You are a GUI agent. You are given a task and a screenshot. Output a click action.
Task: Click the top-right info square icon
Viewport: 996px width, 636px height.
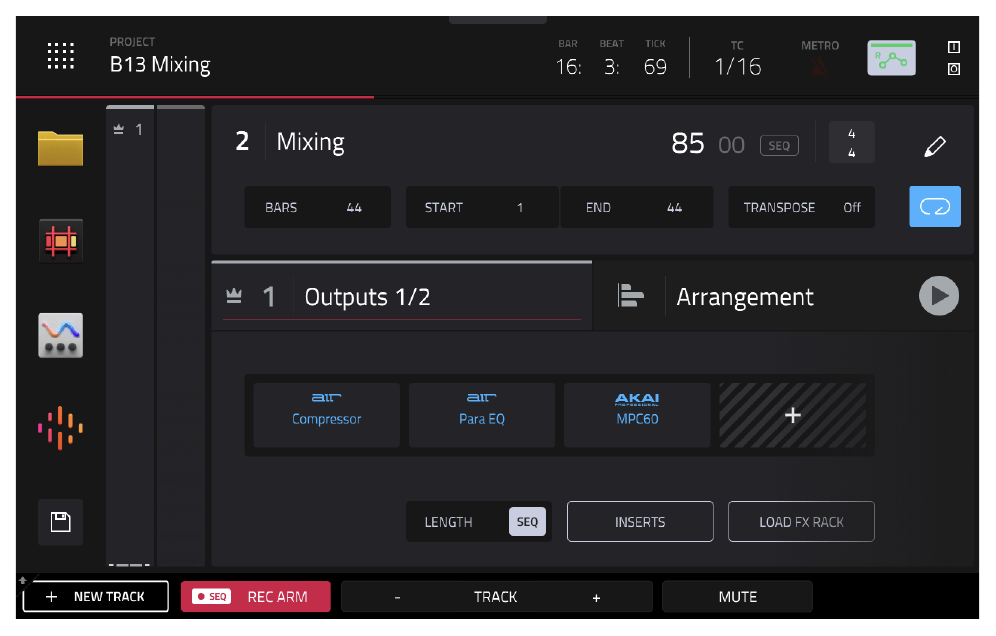pos(953,47)
